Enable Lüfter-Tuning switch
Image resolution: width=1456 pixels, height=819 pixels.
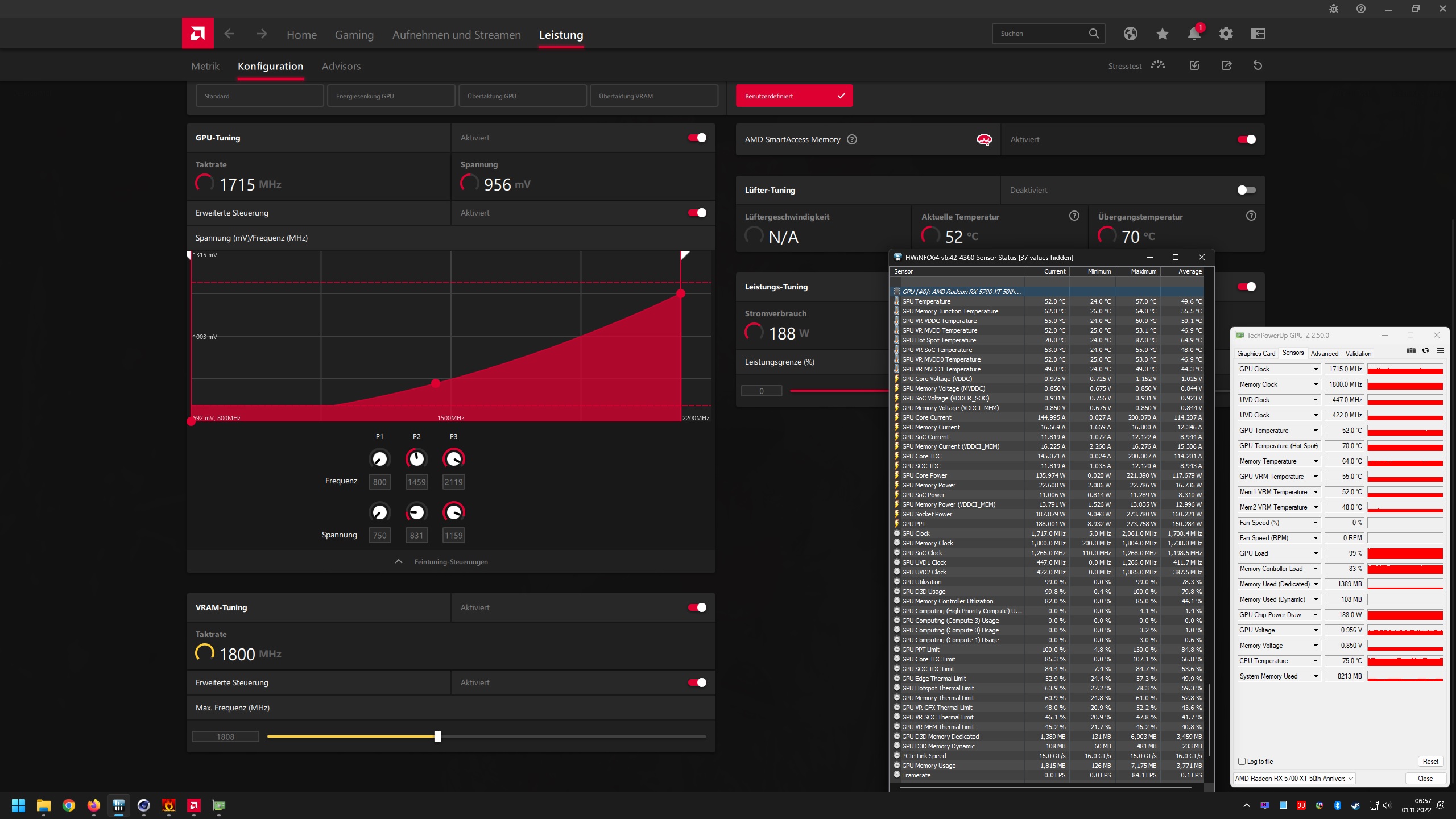point(1247,190)
